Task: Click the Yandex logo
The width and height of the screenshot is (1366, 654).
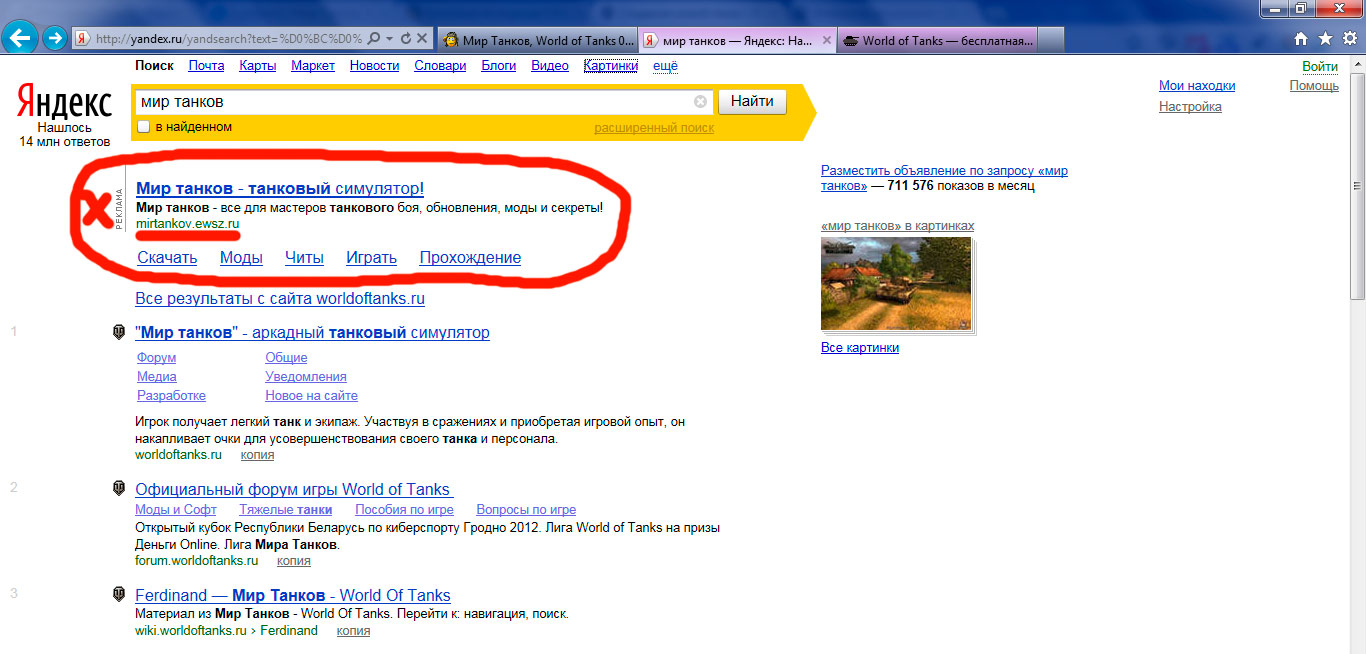Action: point(65,102)
